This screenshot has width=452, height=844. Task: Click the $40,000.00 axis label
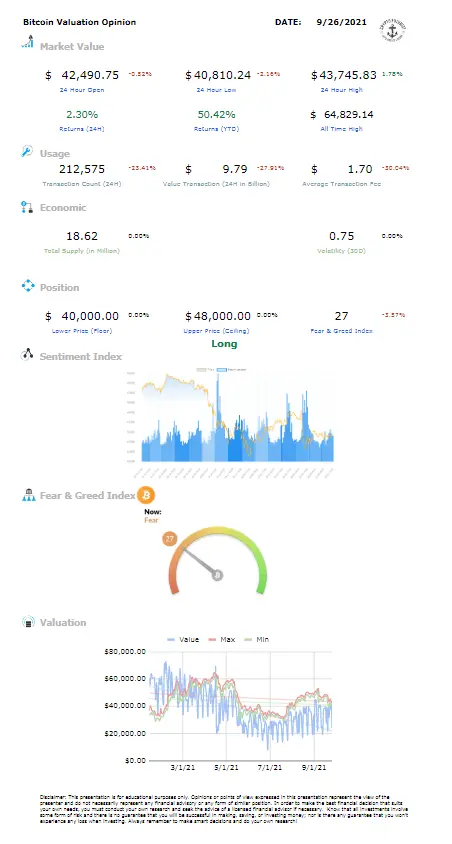(x=125, y=706)
